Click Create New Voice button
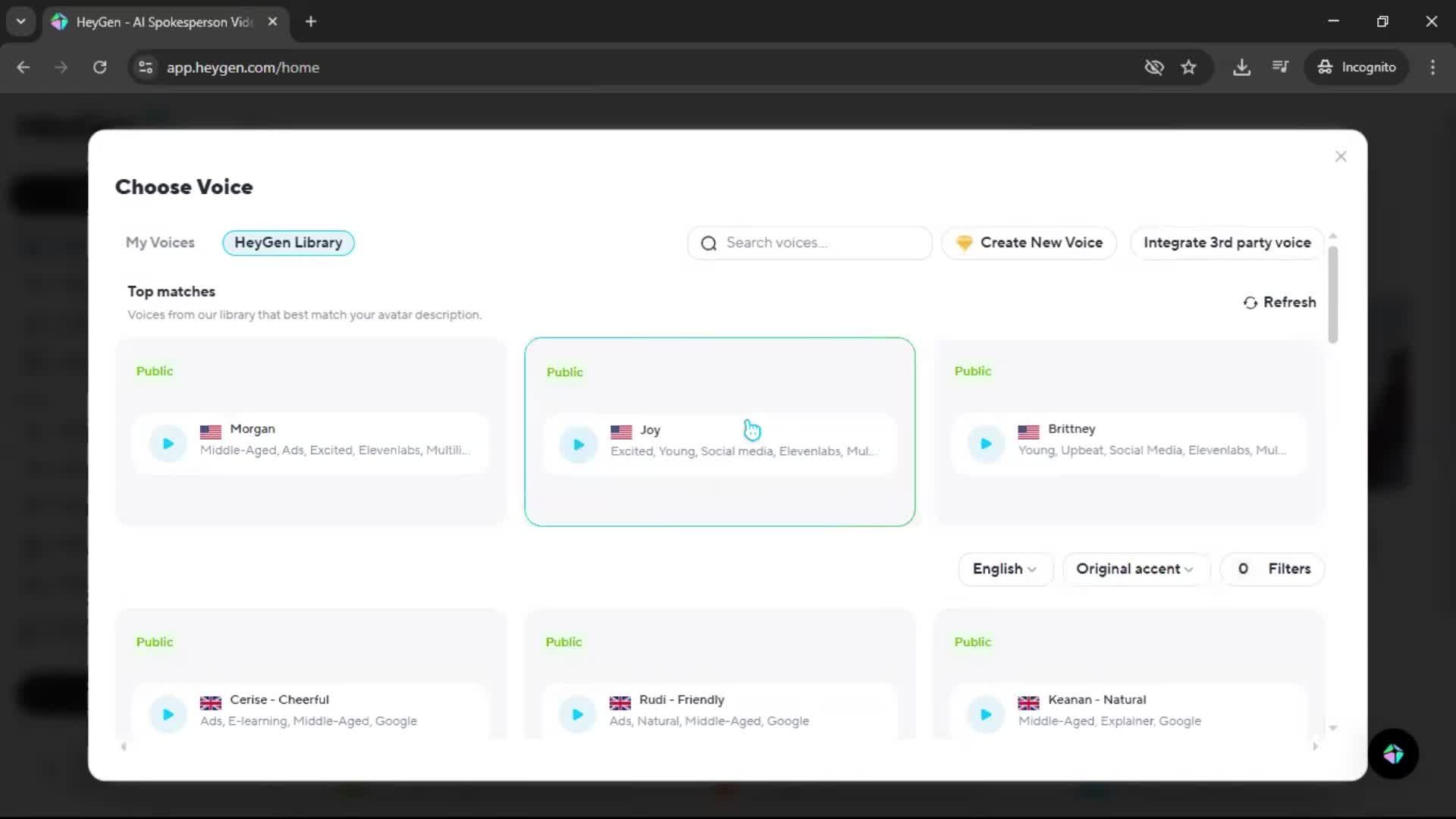This screenshot has height=819, width=1456. (1029, 243)
